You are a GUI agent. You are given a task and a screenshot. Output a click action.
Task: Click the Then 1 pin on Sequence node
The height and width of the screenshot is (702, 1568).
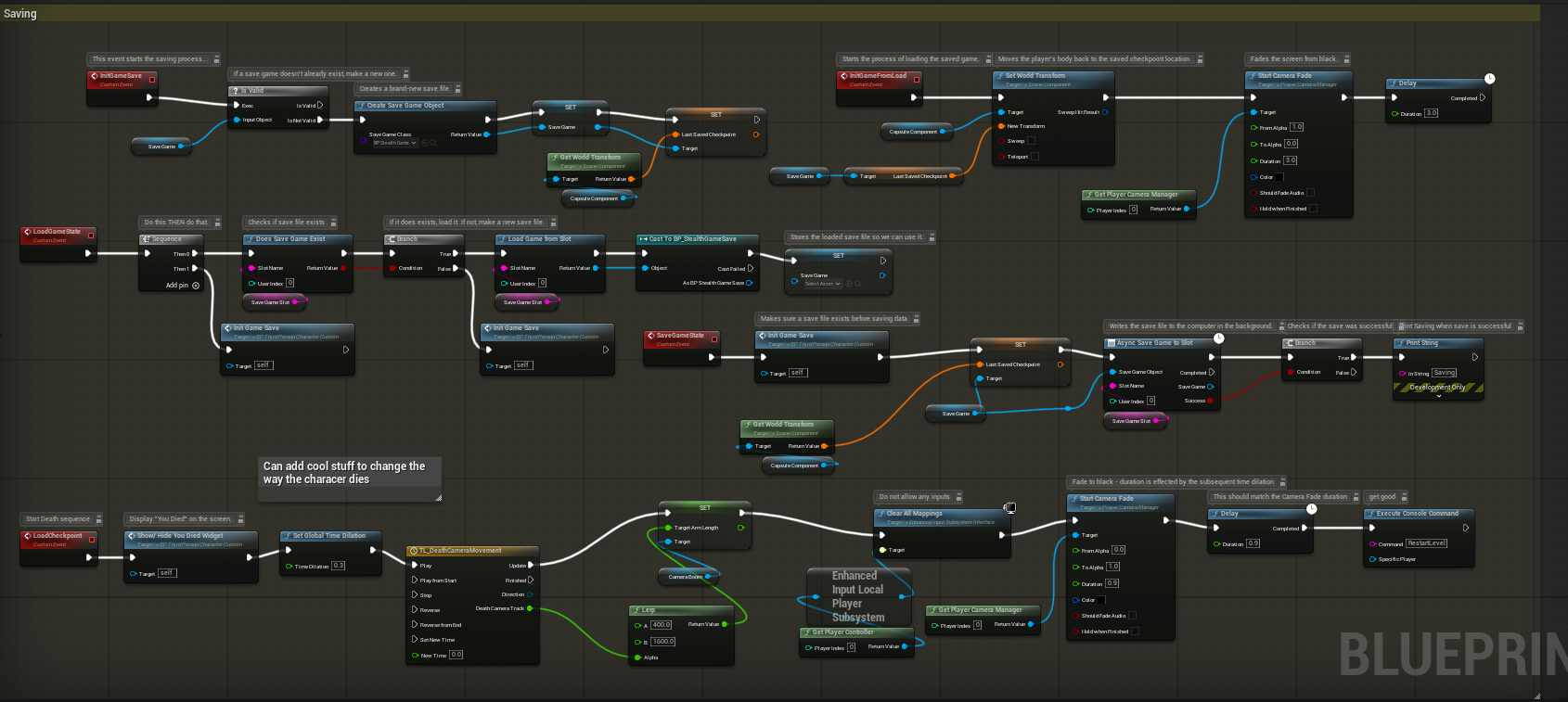(x=195, y=268)
